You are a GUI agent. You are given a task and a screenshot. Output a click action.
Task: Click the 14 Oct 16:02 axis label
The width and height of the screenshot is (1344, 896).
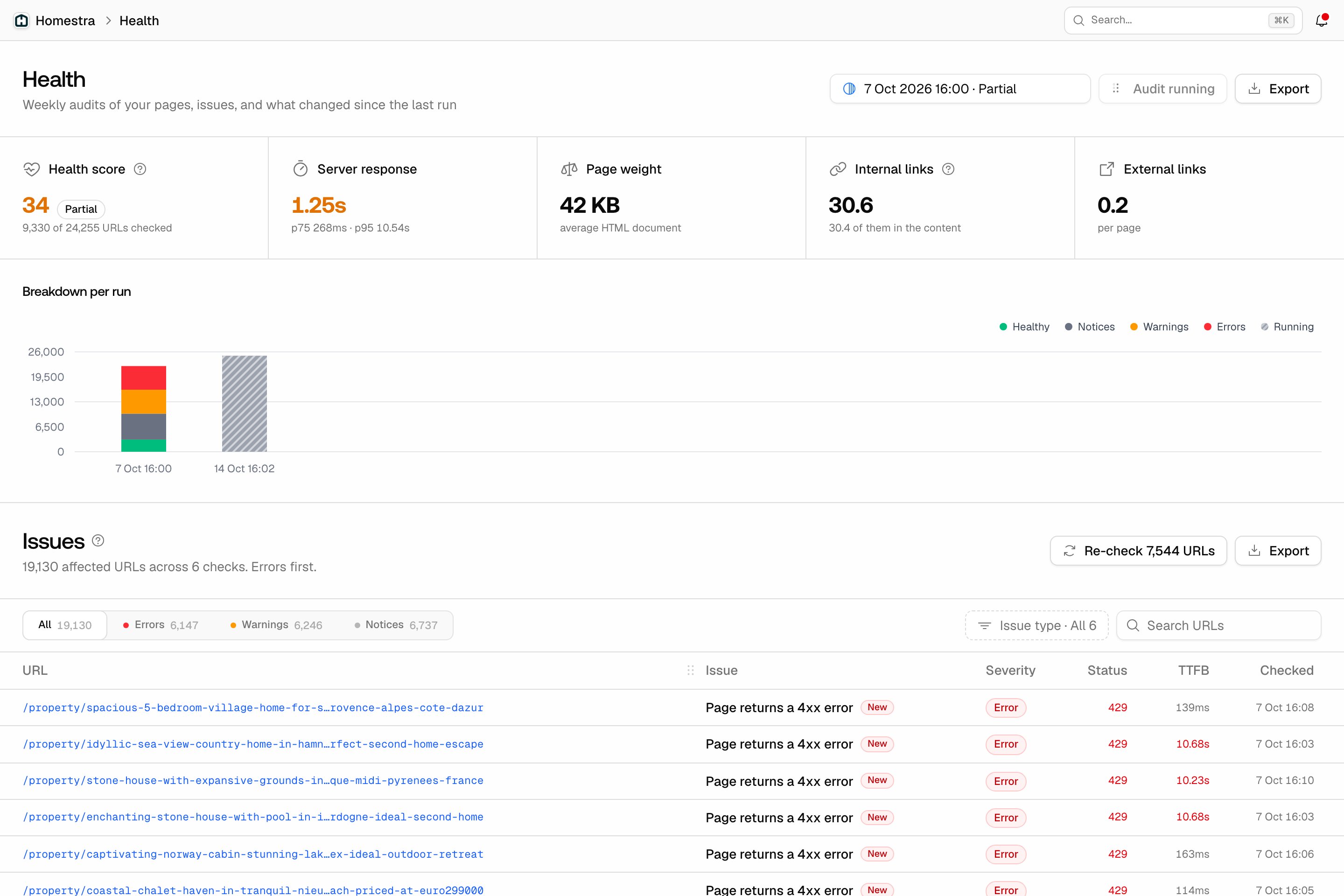tap(244, 469)
